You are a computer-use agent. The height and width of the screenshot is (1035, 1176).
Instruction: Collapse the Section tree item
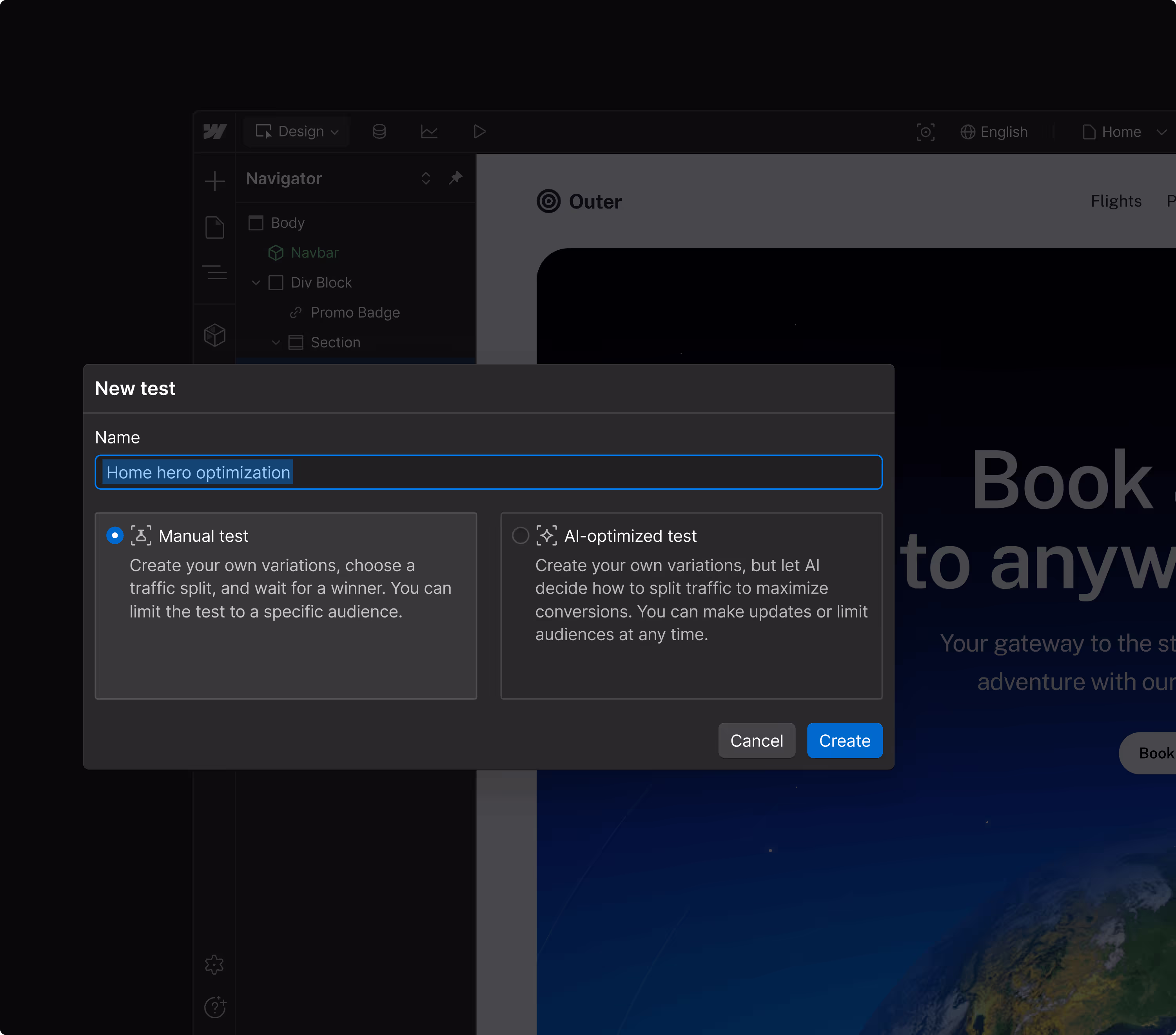click(x=276, y=342)
